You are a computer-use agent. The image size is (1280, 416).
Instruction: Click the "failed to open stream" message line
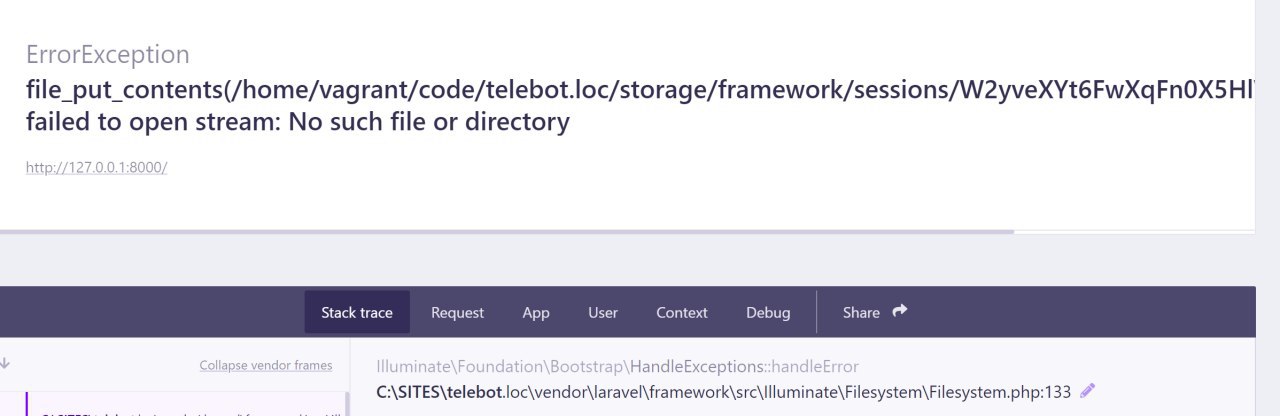tap(297, 122)
